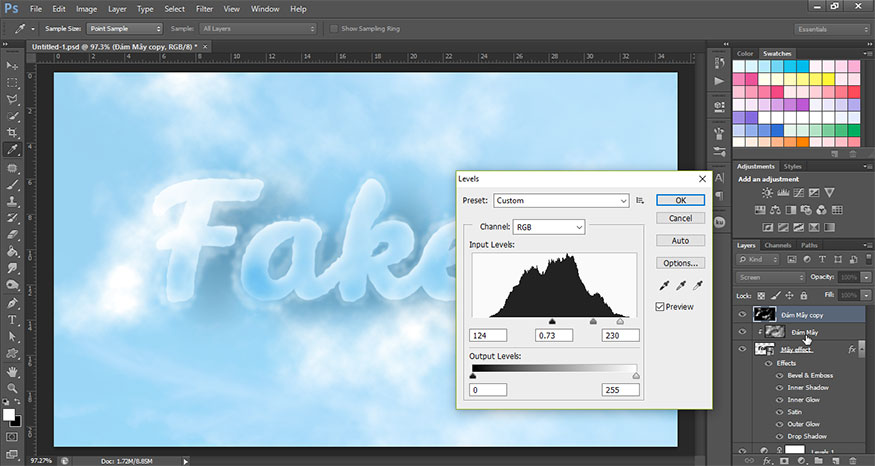Screen dimensions: 875x466
Task: Click the white output levels slider
Action: 636,376
